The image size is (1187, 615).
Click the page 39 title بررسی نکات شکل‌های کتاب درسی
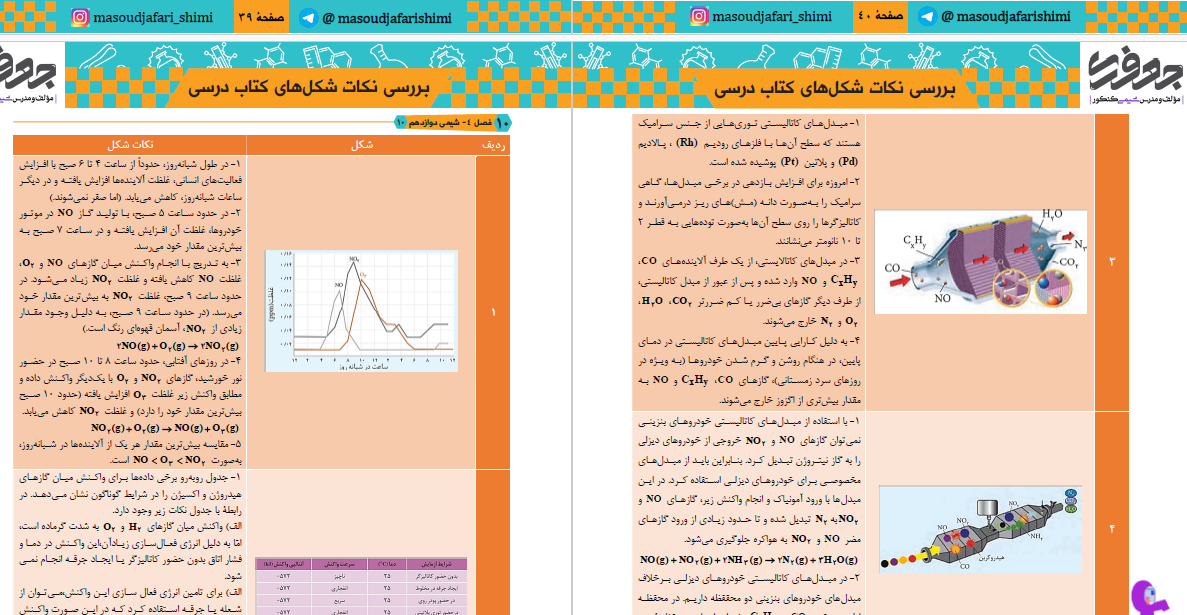308,89
